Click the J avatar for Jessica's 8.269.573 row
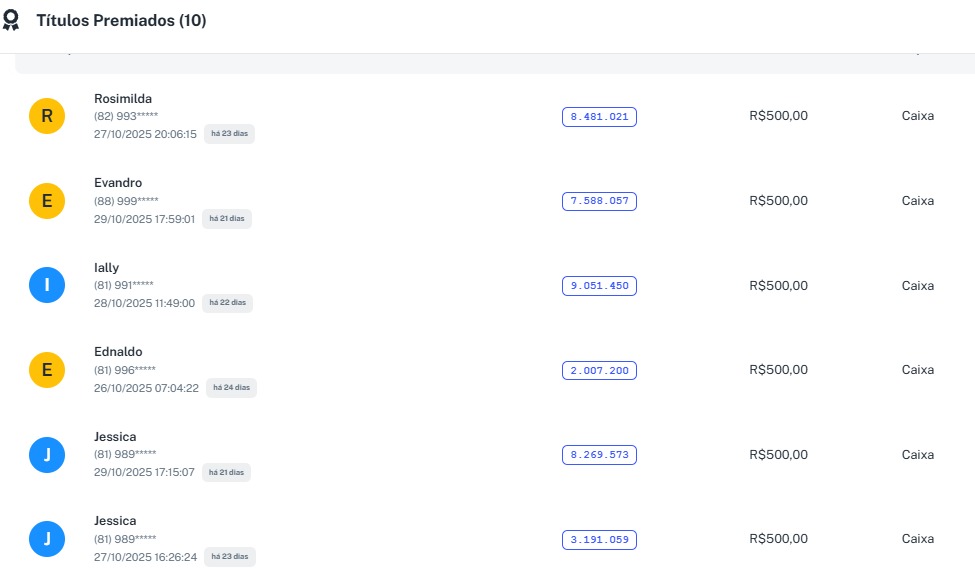975x568 pixels. tap(47, 455)
